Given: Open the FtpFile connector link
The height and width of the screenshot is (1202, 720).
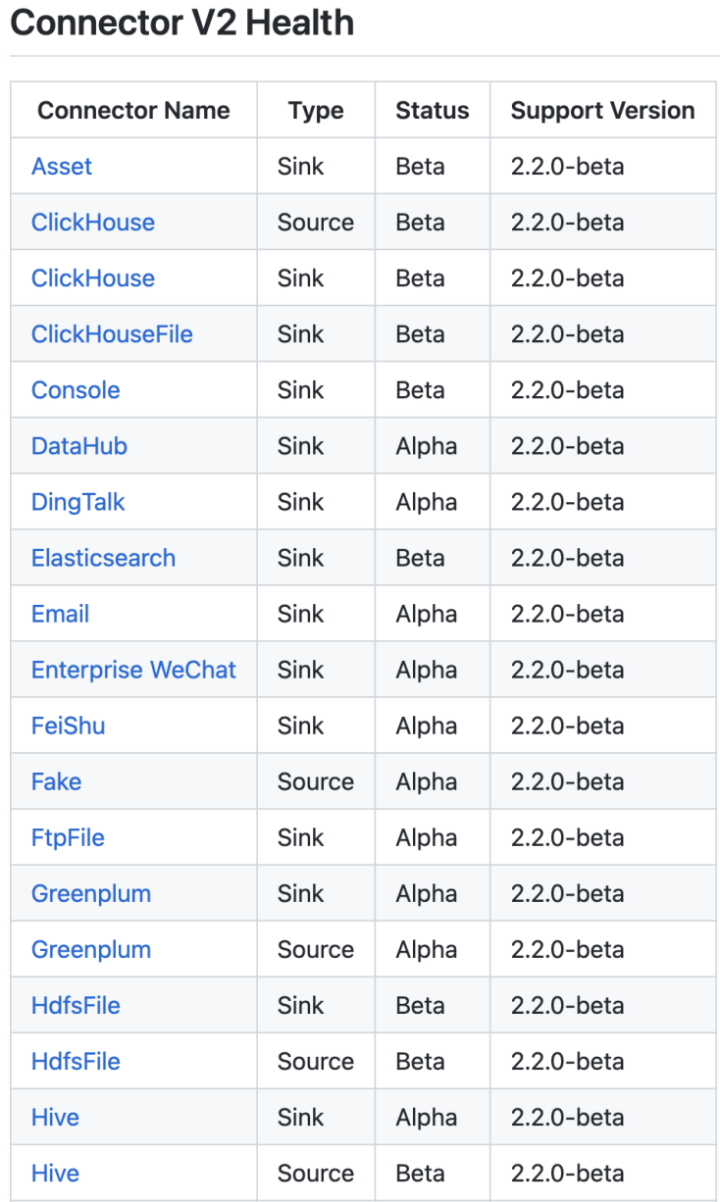Looking at the screenshot, I should tap(68, 838).
